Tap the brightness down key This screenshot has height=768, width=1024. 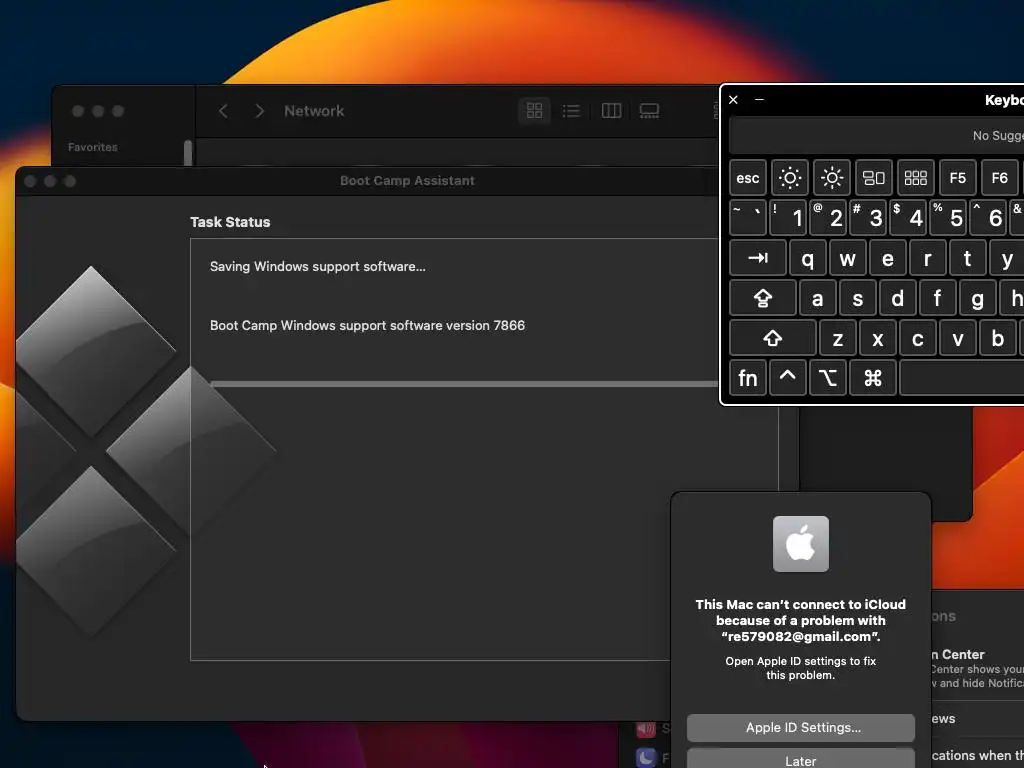tap(790, 178)
